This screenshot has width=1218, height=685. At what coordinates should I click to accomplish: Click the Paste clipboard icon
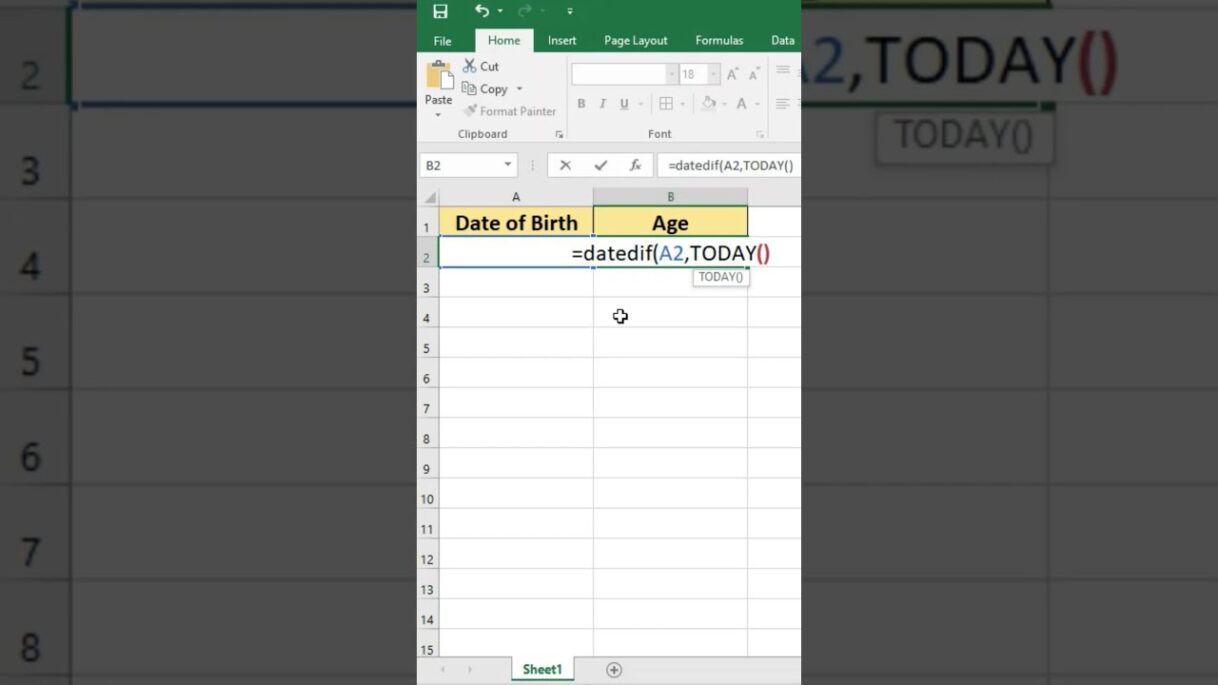click(x=438, y=76)
